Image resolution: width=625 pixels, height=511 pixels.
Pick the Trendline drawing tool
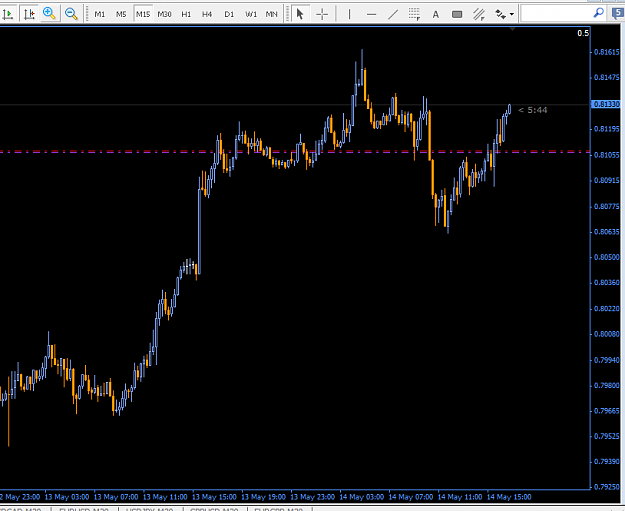coord(393,15)
